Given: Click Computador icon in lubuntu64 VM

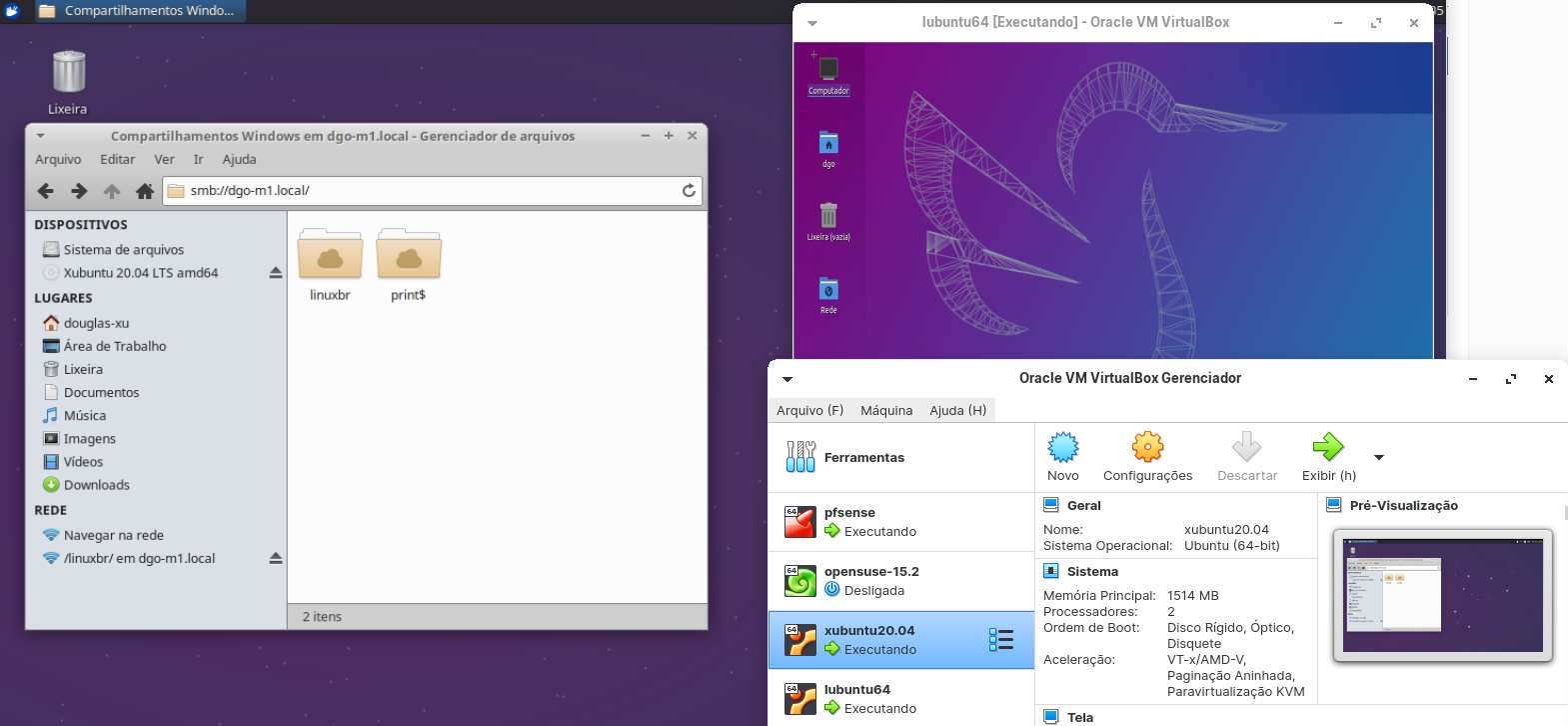Looking at the screenshot, I should [828, 77].
